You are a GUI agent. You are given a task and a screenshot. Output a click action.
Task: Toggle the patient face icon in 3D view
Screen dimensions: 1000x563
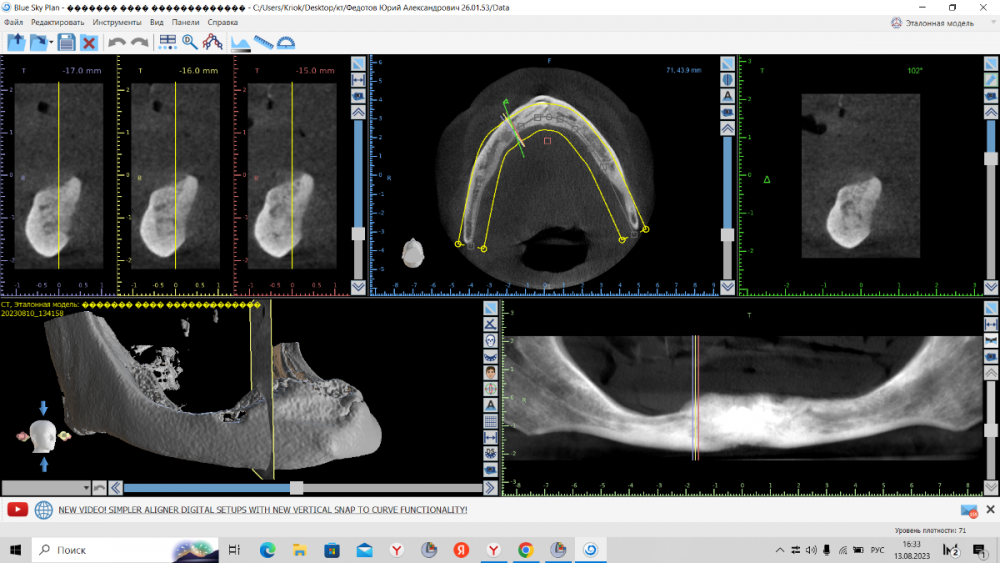pyautogui.click(x=490, y=372)
